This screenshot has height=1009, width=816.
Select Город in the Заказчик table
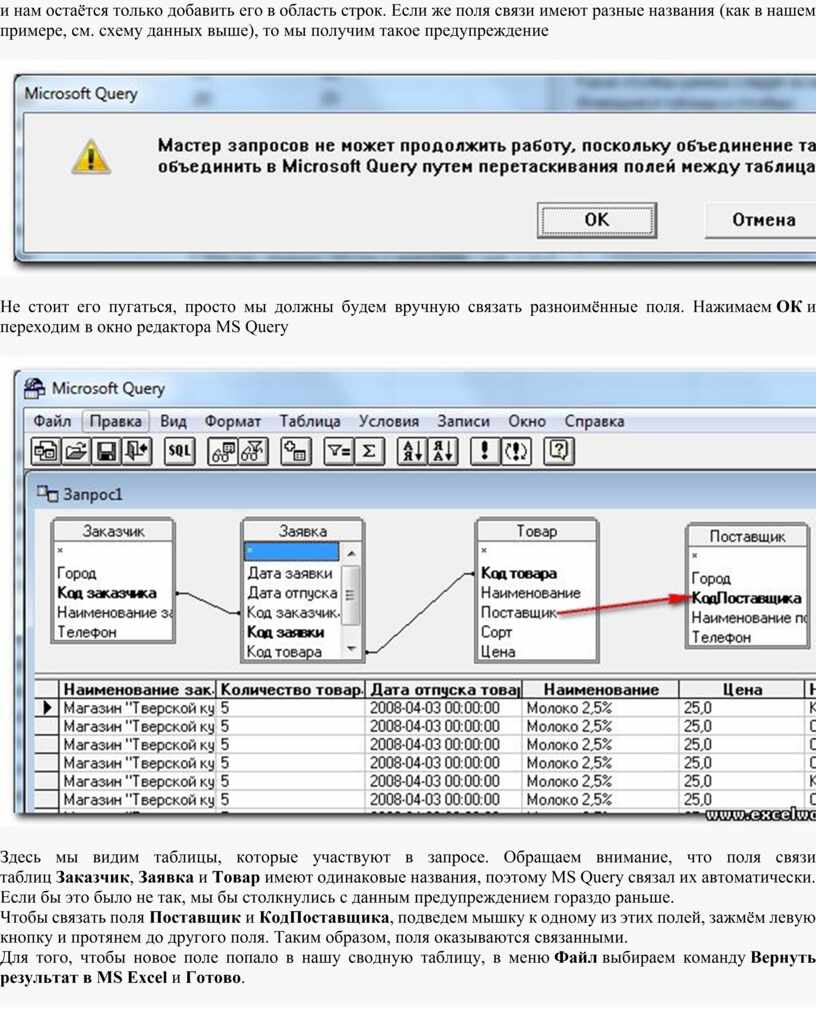[x=77, y=573]
